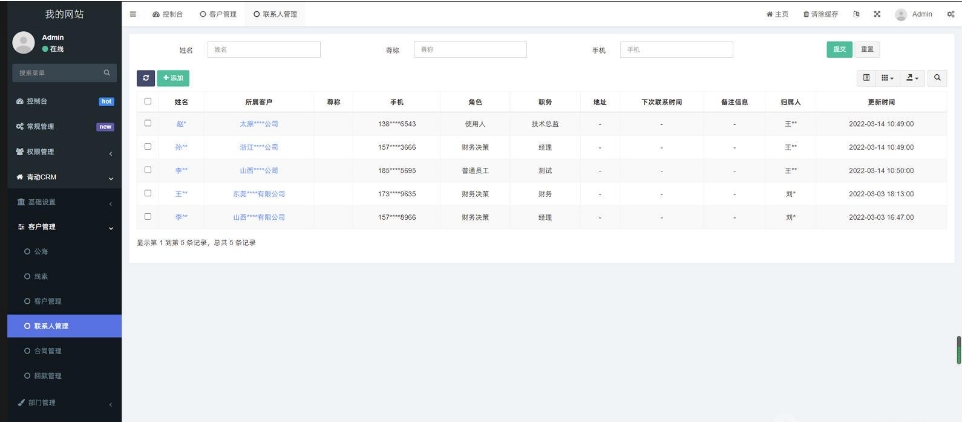Open 回款管理 in the sidebar

(x=65, y=376)
